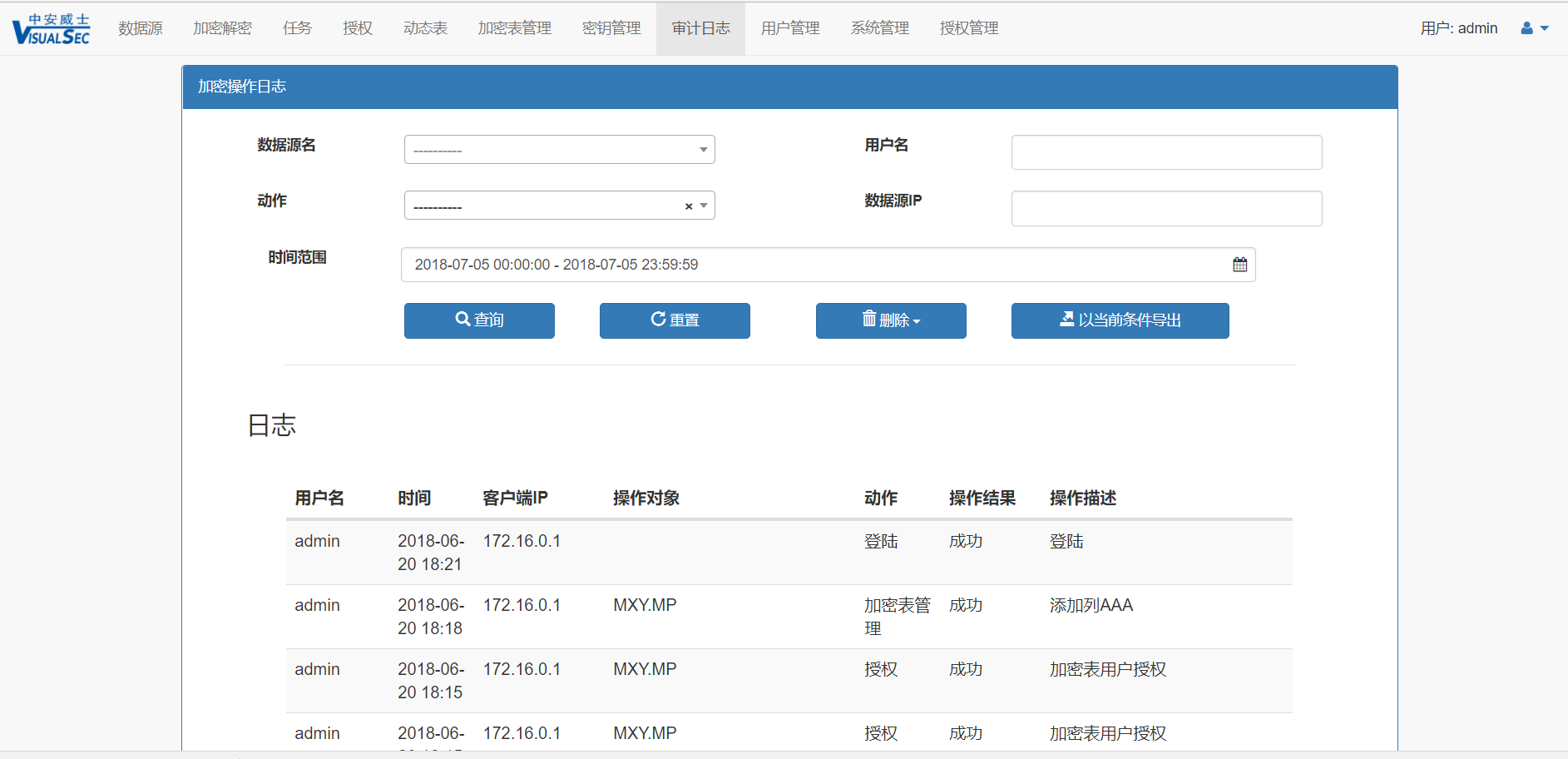Open the 数据源名 dropdown
The width and height of the screenshot is (1568, 759).
coord(560,150)
